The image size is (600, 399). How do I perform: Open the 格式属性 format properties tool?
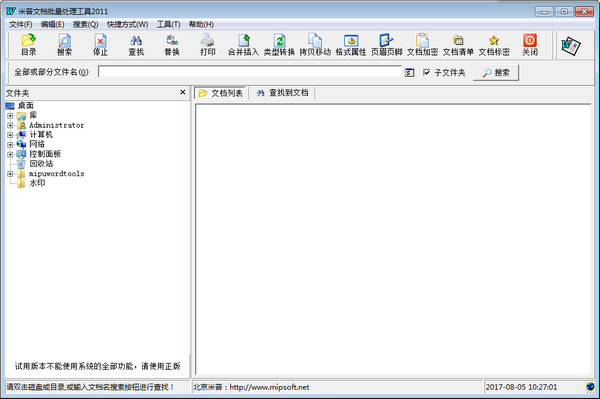pyautogui.click(x=351, y=45)
